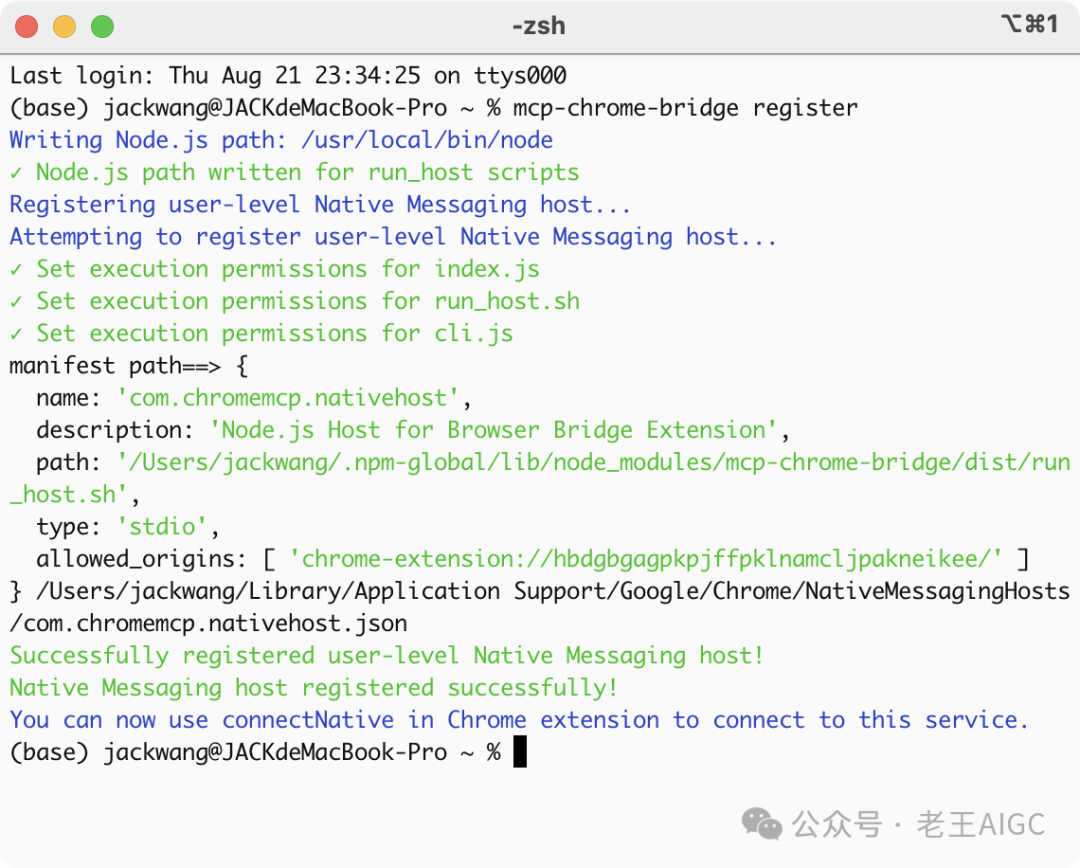1080x868 pixels.
Task: Click the 'You can now use connectNative' line
Action: tap(519, 721)
